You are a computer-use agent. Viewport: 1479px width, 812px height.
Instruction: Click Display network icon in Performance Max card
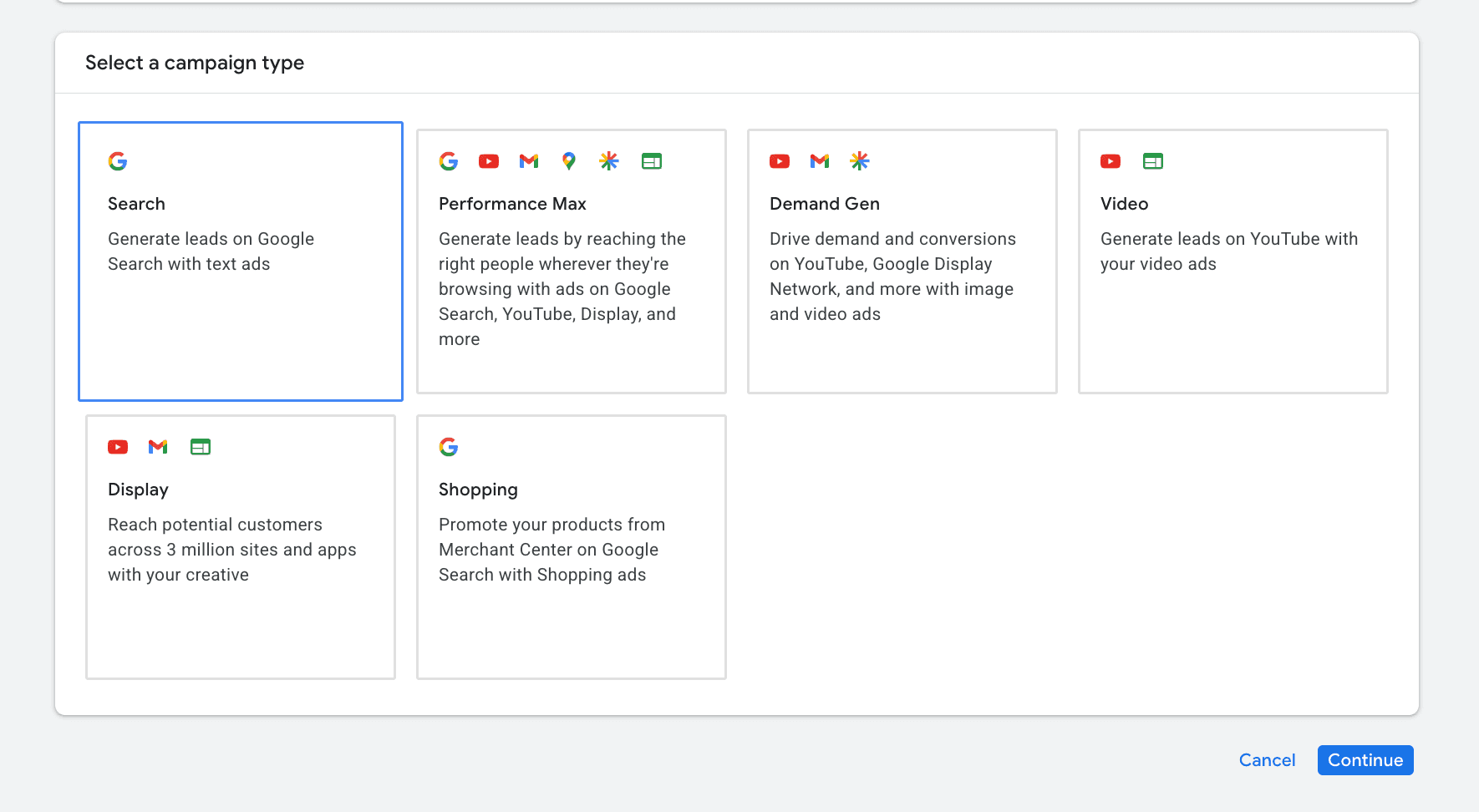(652, 161)
